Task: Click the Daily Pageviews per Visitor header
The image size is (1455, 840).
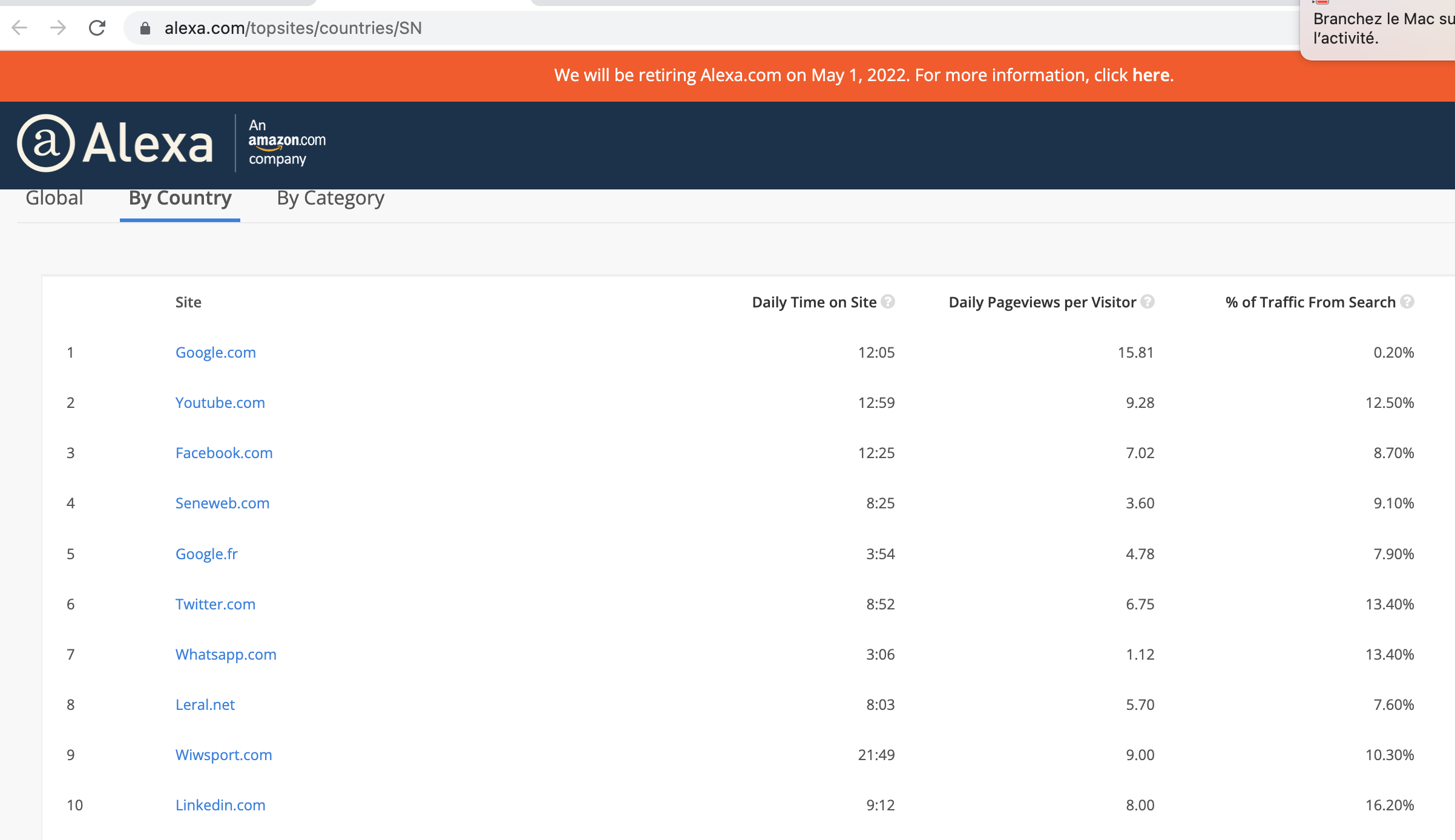Action: pyautogui.click(x=1042, y=302)
